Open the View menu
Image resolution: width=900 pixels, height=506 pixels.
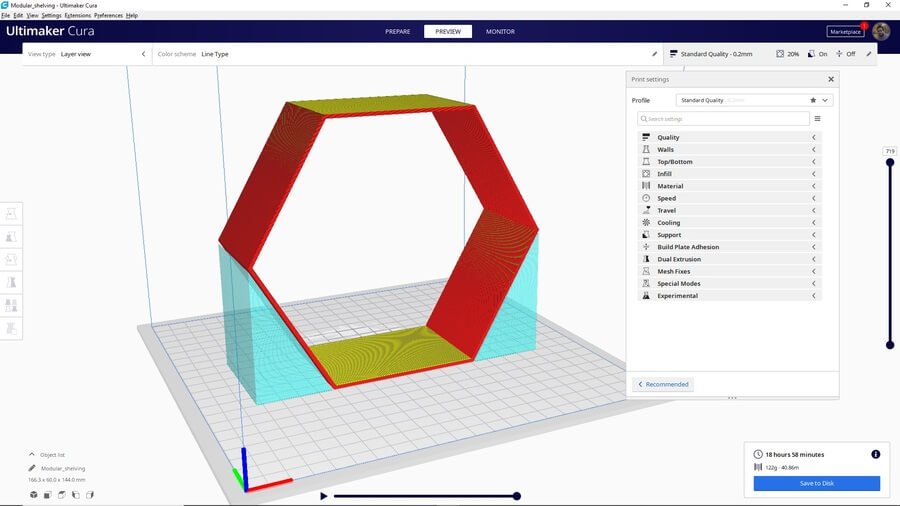pyautogui.click(x=33, y=15)
